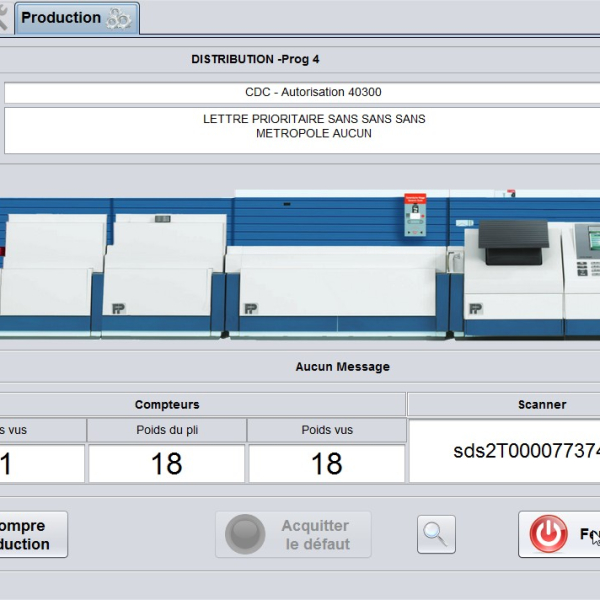Click the magnifying glass search button

point(436,534)
